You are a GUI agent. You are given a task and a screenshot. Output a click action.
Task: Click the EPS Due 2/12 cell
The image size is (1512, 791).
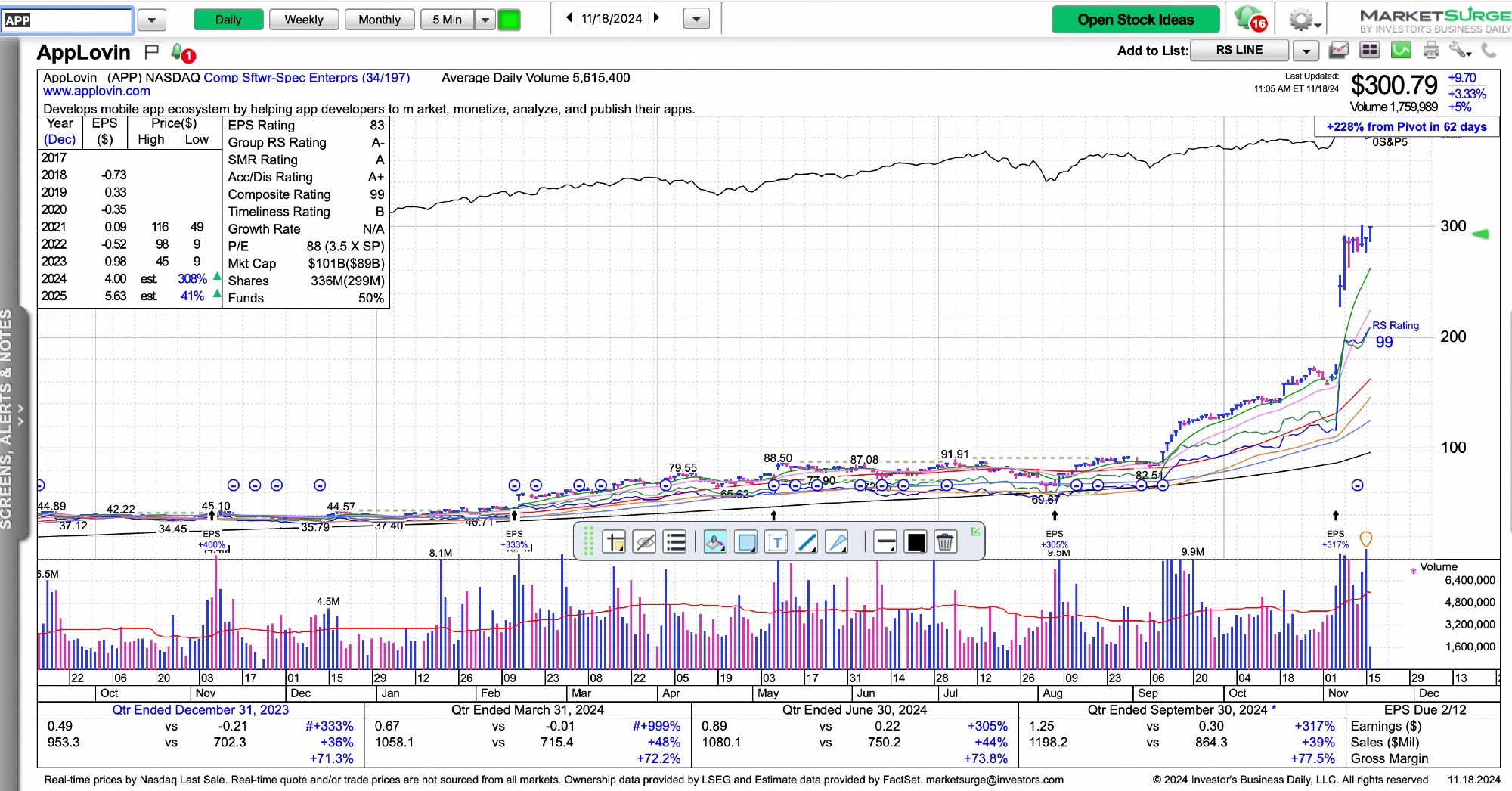click(1424, 710)
